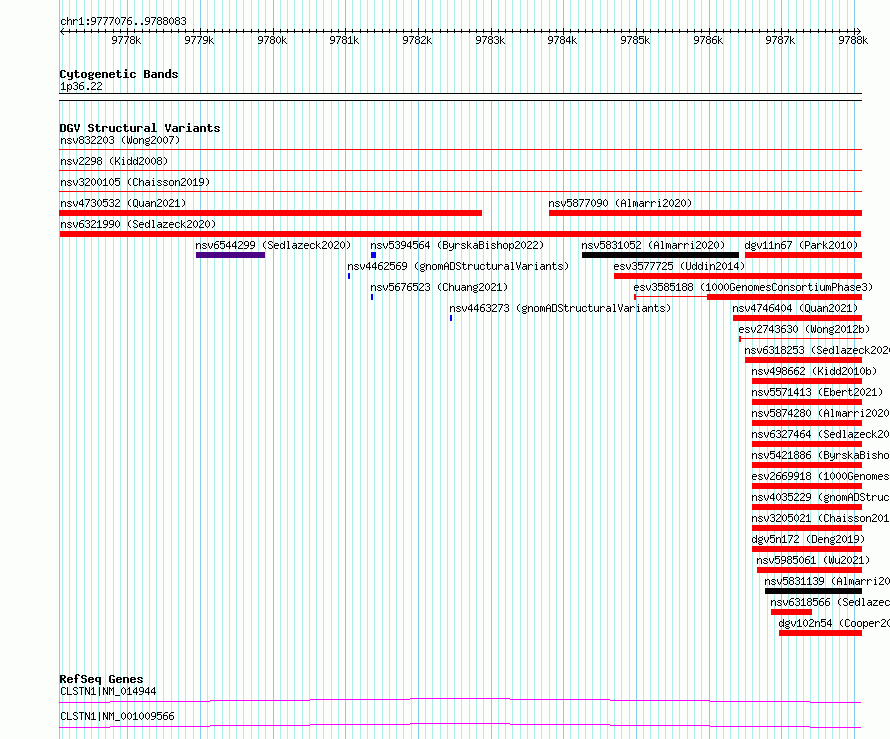Click the Cytogenetic Bands track title
This screenshot has height=739, width=890.
point(119,74)
